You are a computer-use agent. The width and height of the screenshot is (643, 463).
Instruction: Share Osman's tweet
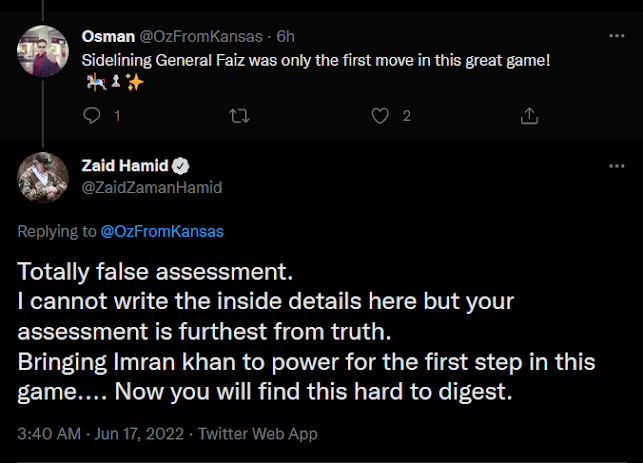(x=526, y=117)
